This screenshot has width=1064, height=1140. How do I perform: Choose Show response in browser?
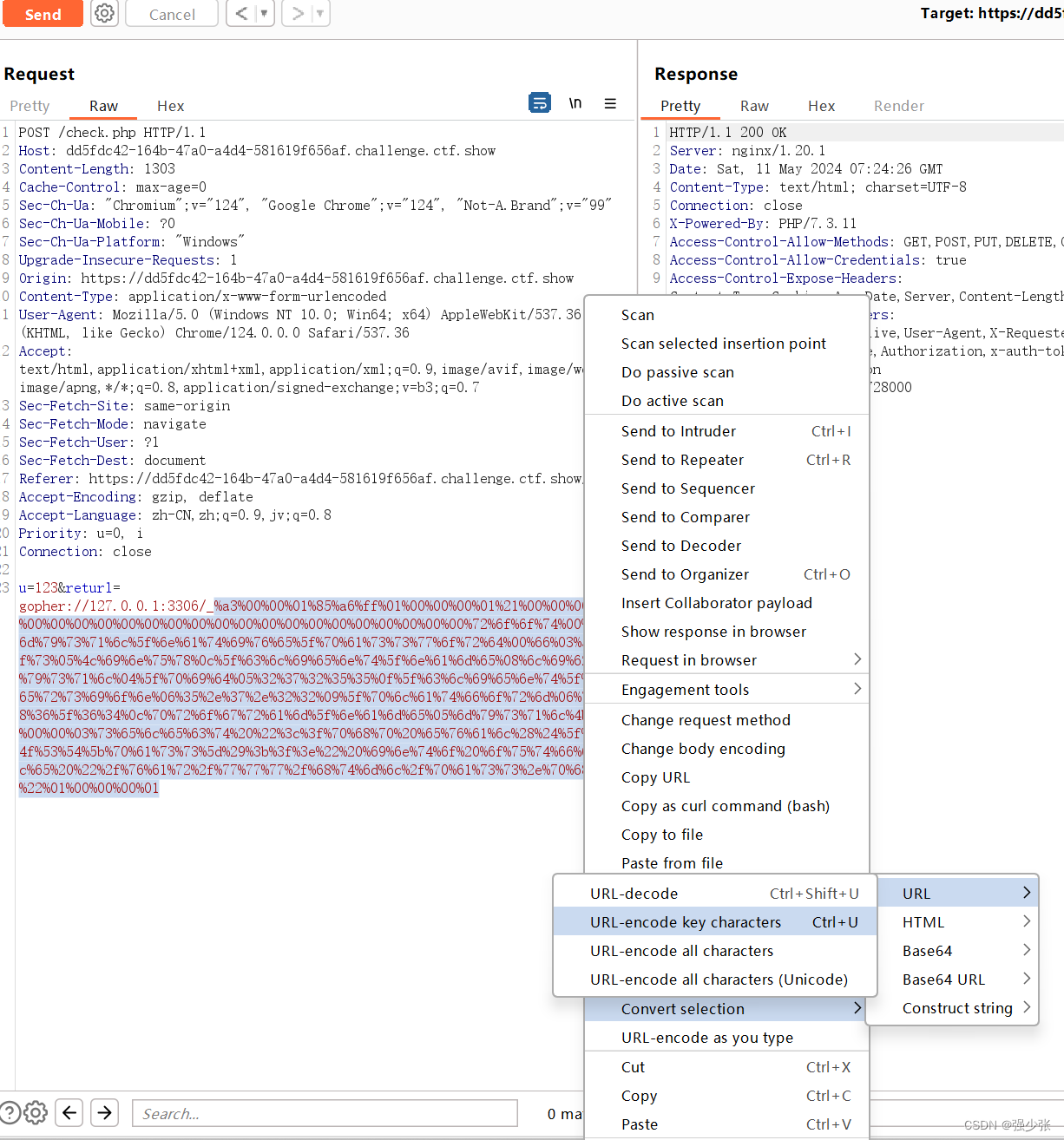pyautogui.click(x=726, y=632)
